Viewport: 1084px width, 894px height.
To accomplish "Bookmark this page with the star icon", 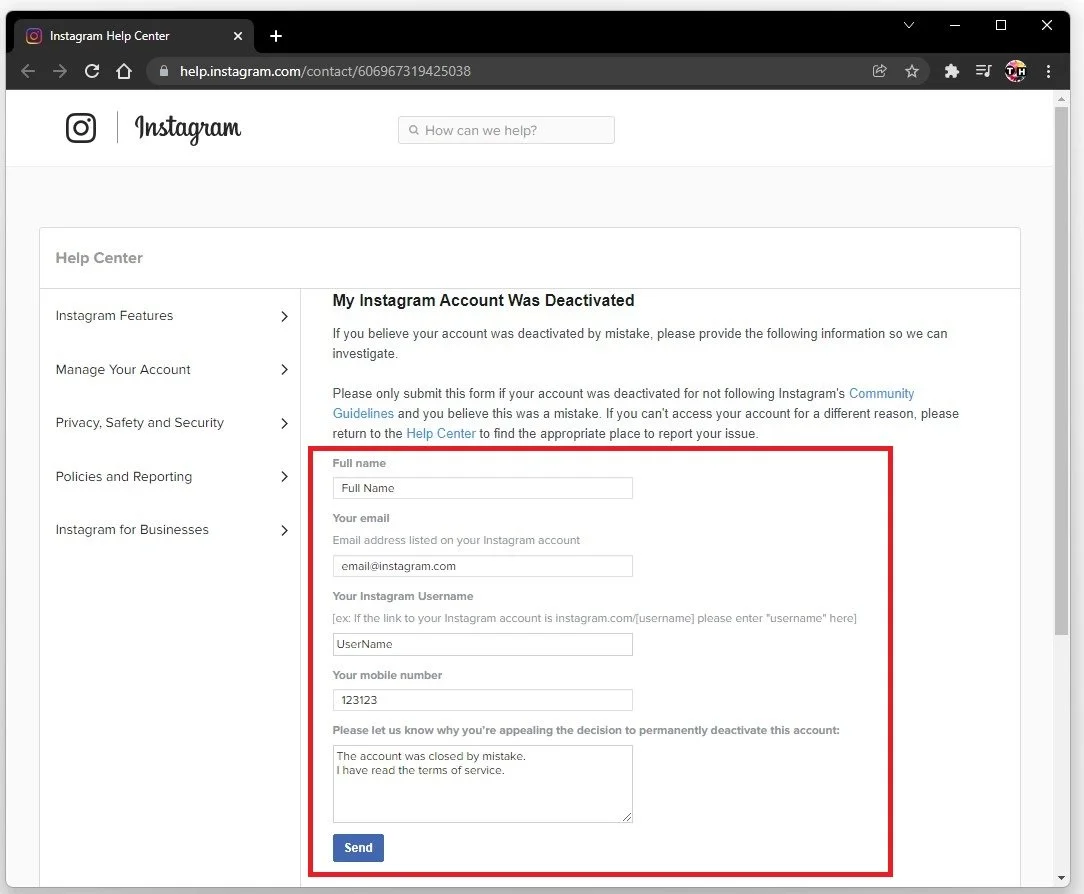I will pyautogui.click(x=912, y=71).
